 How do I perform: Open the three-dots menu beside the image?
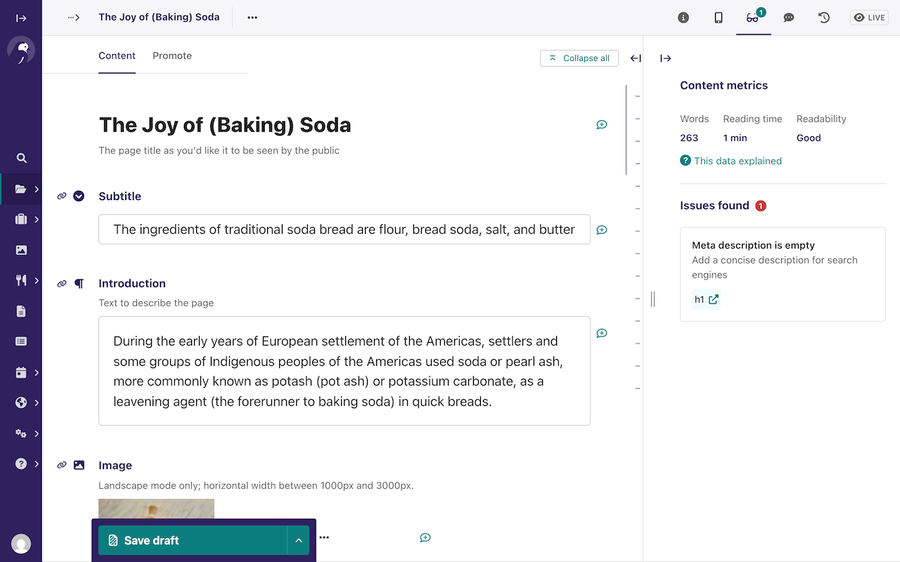click(x=324, y=537)
